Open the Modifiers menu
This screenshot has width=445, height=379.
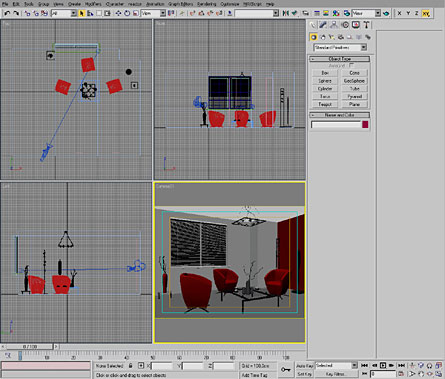93,4
